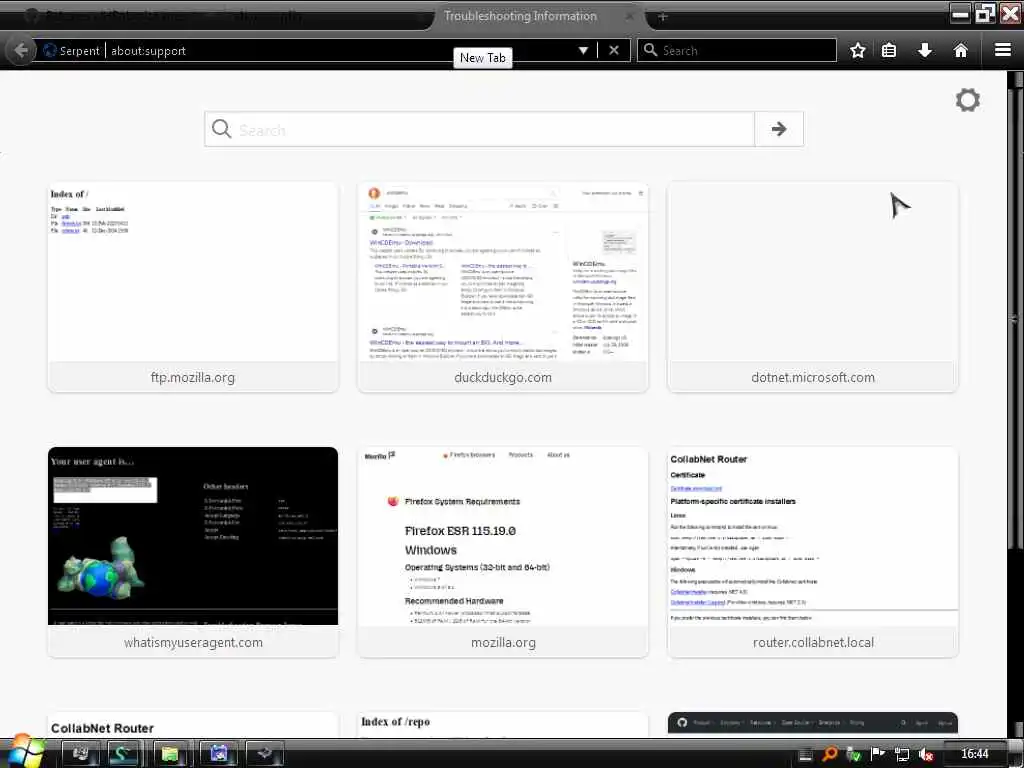Open a new tab with plus button
The image size is (1024, 768).
[x=663, y=16]
